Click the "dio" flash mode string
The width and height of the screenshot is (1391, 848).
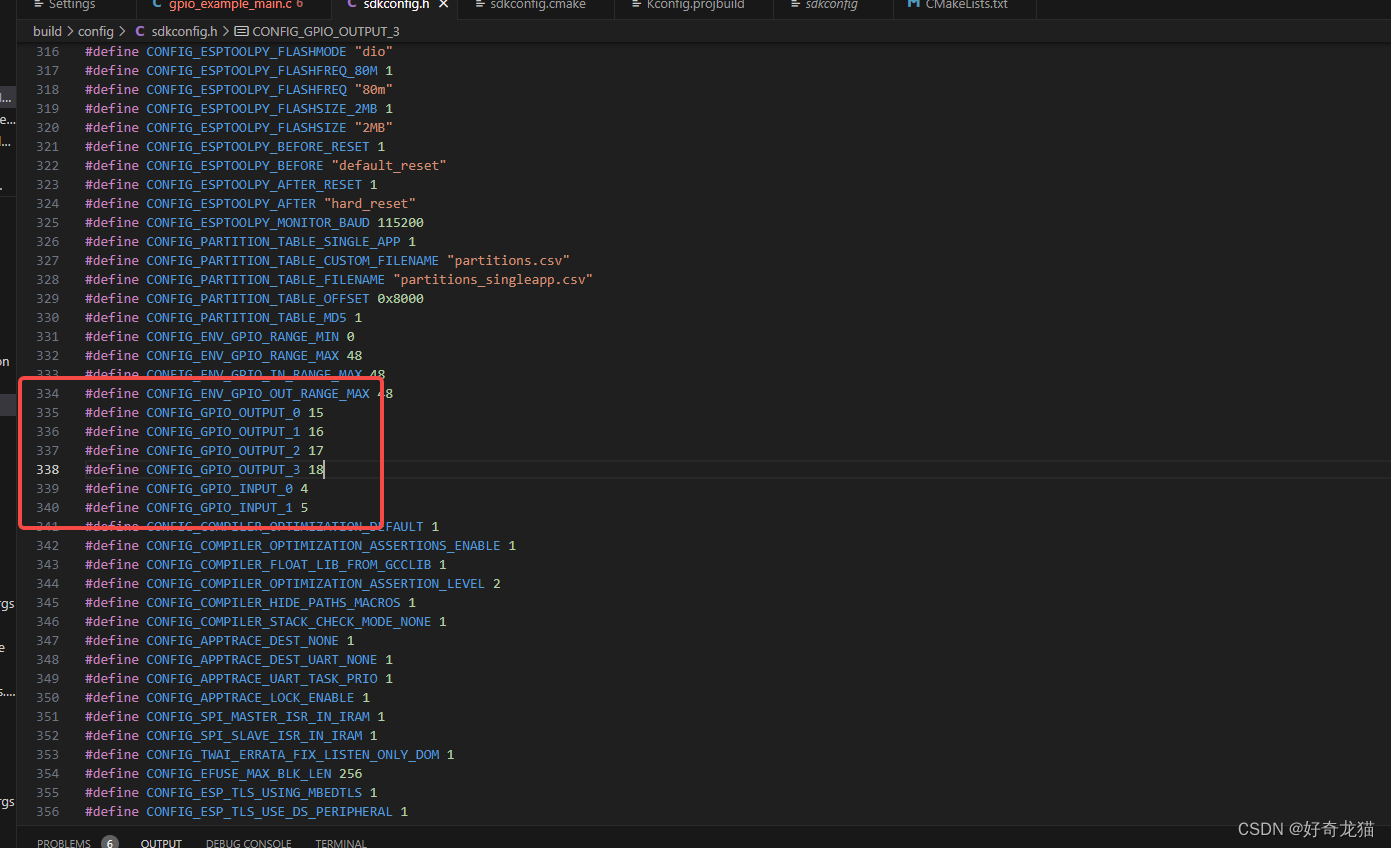(x=373, y=51)
